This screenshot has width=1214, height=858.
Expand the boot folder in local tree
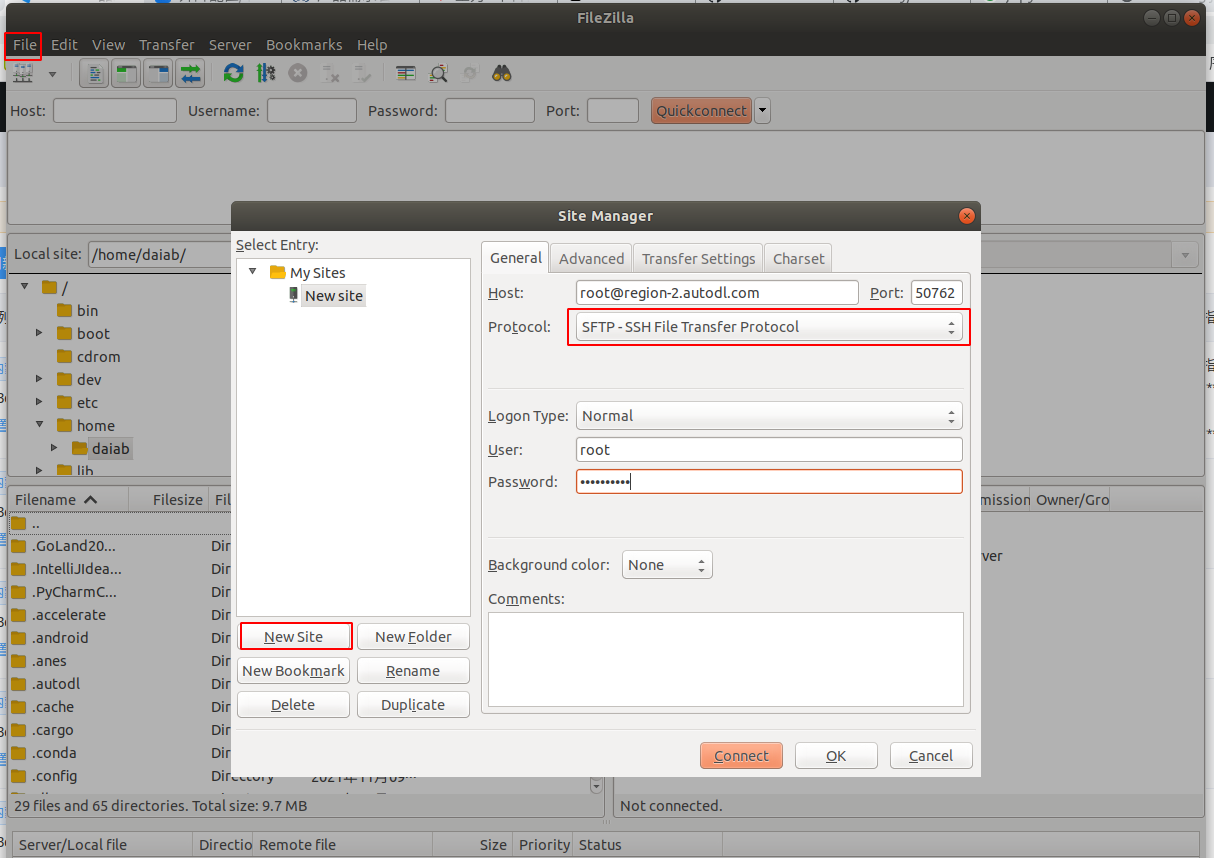point(39,334)
